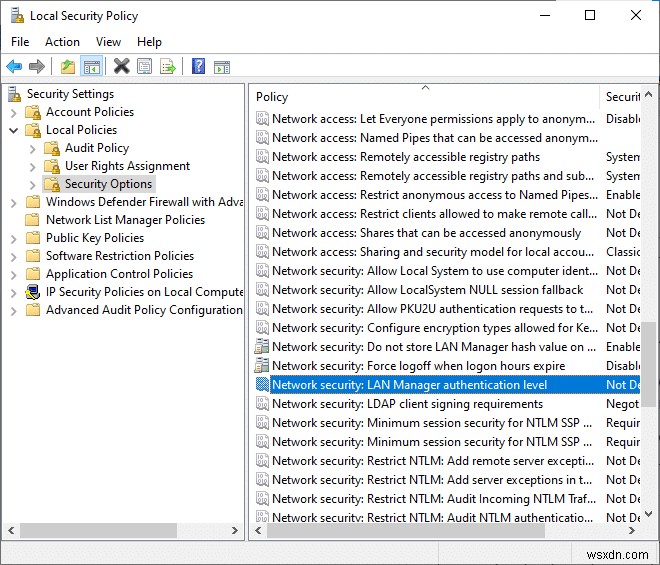This screenshot has height=565, width=660.
Task: Select Restrict NTLM: Audit Incoming NTLM Traffic
Action: click(x=434, y=498)
